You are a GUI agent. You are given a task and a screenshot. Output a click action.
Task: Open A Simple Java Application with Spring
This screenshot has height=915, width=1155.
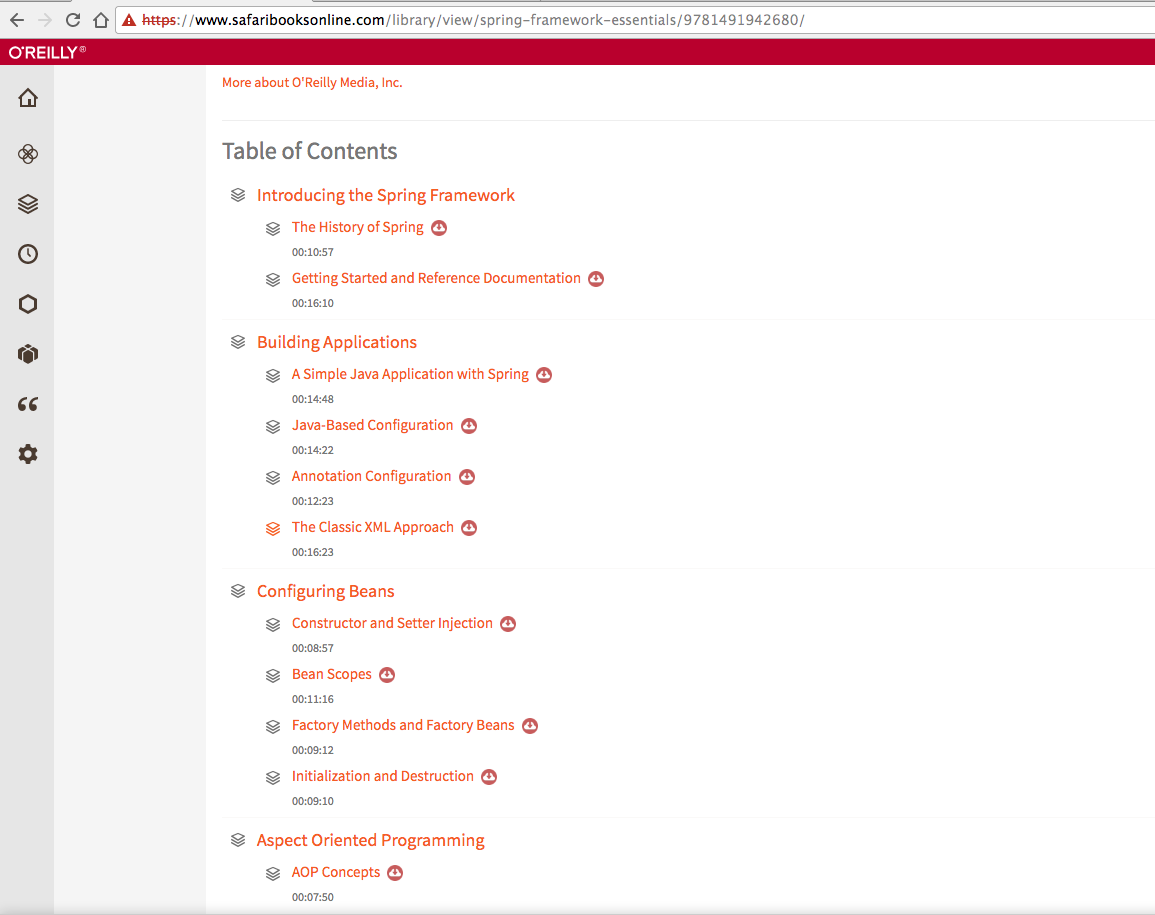click(x=410, y=374)
